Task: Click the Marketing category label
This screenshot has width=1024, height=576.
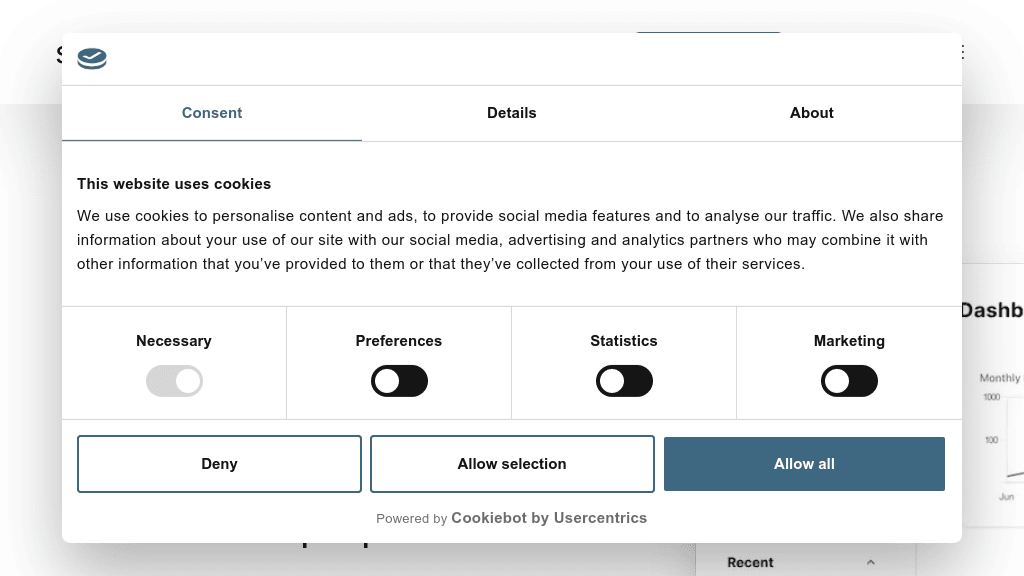Action: pos(849,341)
